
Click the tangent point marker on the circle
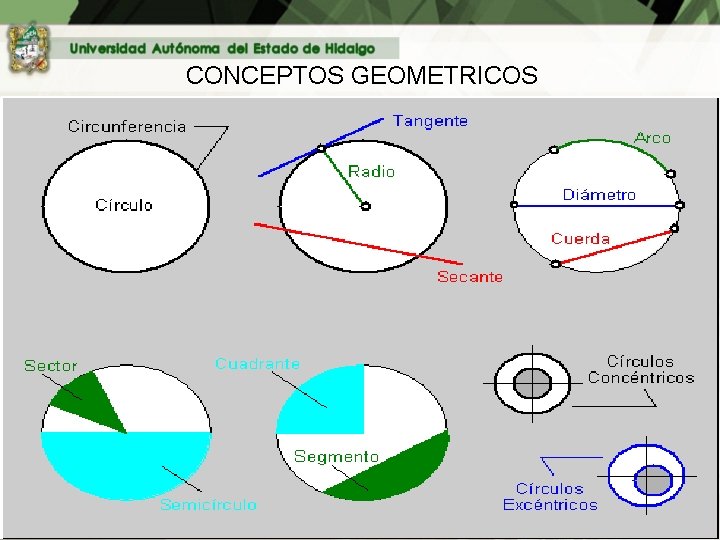[321, 148]
